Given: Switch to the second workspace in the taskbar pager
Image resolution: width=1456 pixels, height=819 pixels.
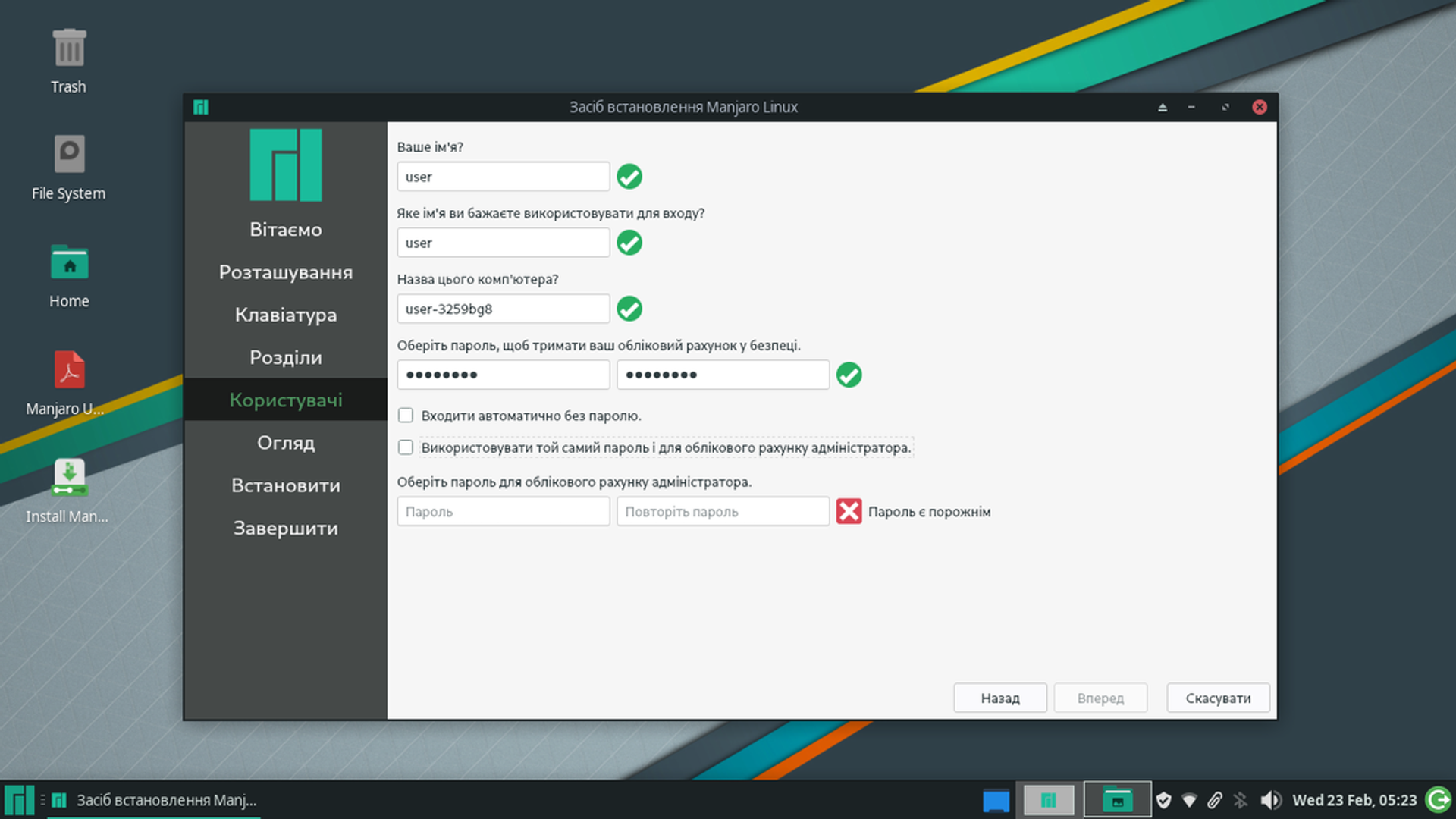Looking at the screenshot, I should [x=1117, y=799].
